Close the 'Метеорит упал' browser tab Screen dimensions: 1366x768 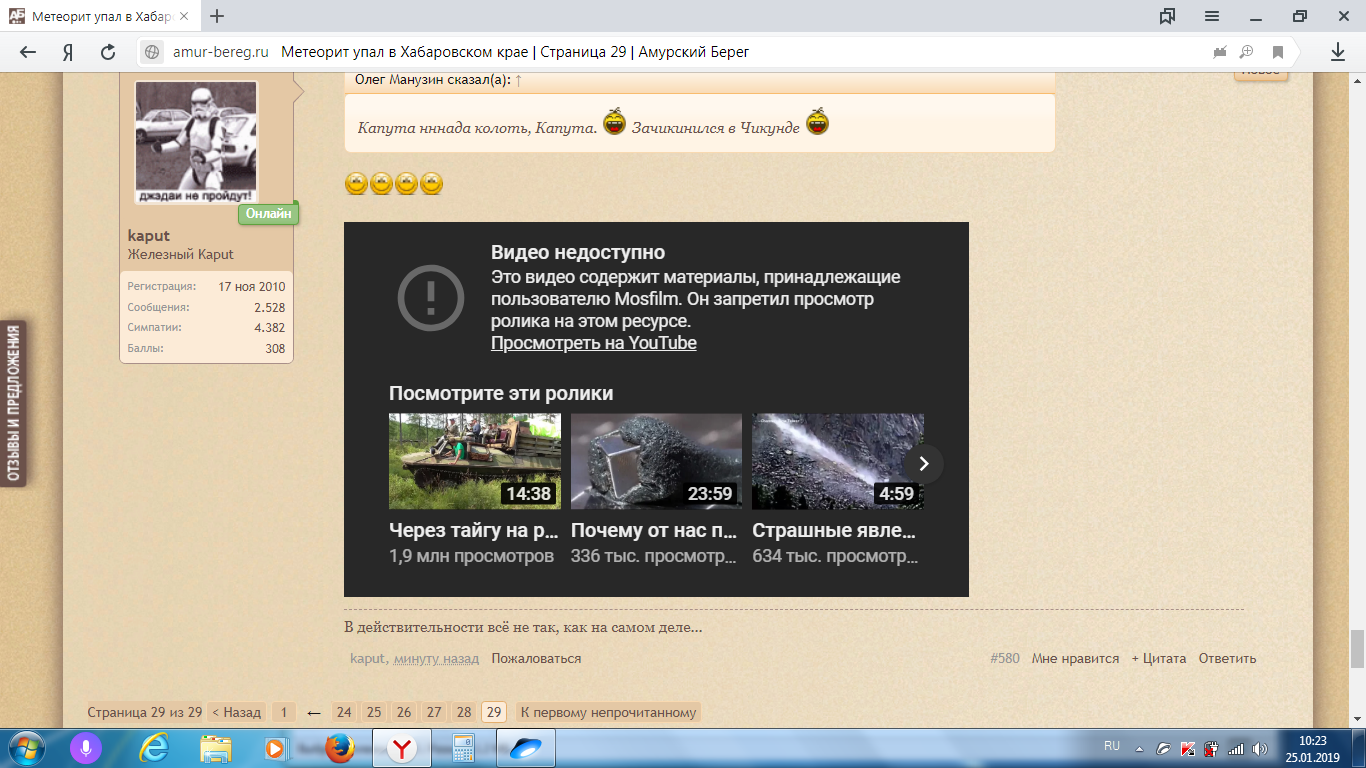click(184, 17)
